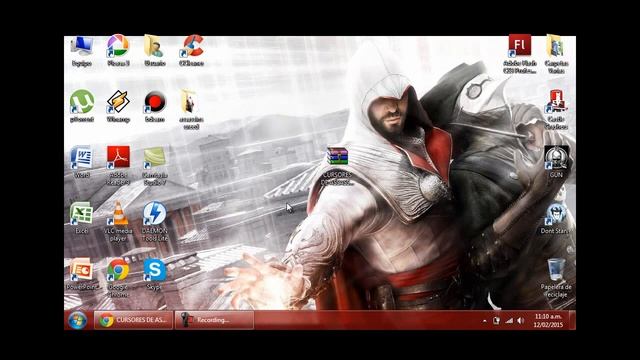Viewport: 640px width, 360px height.
Task: Launch the Winamp shortcut
Action: click(118, 106)
